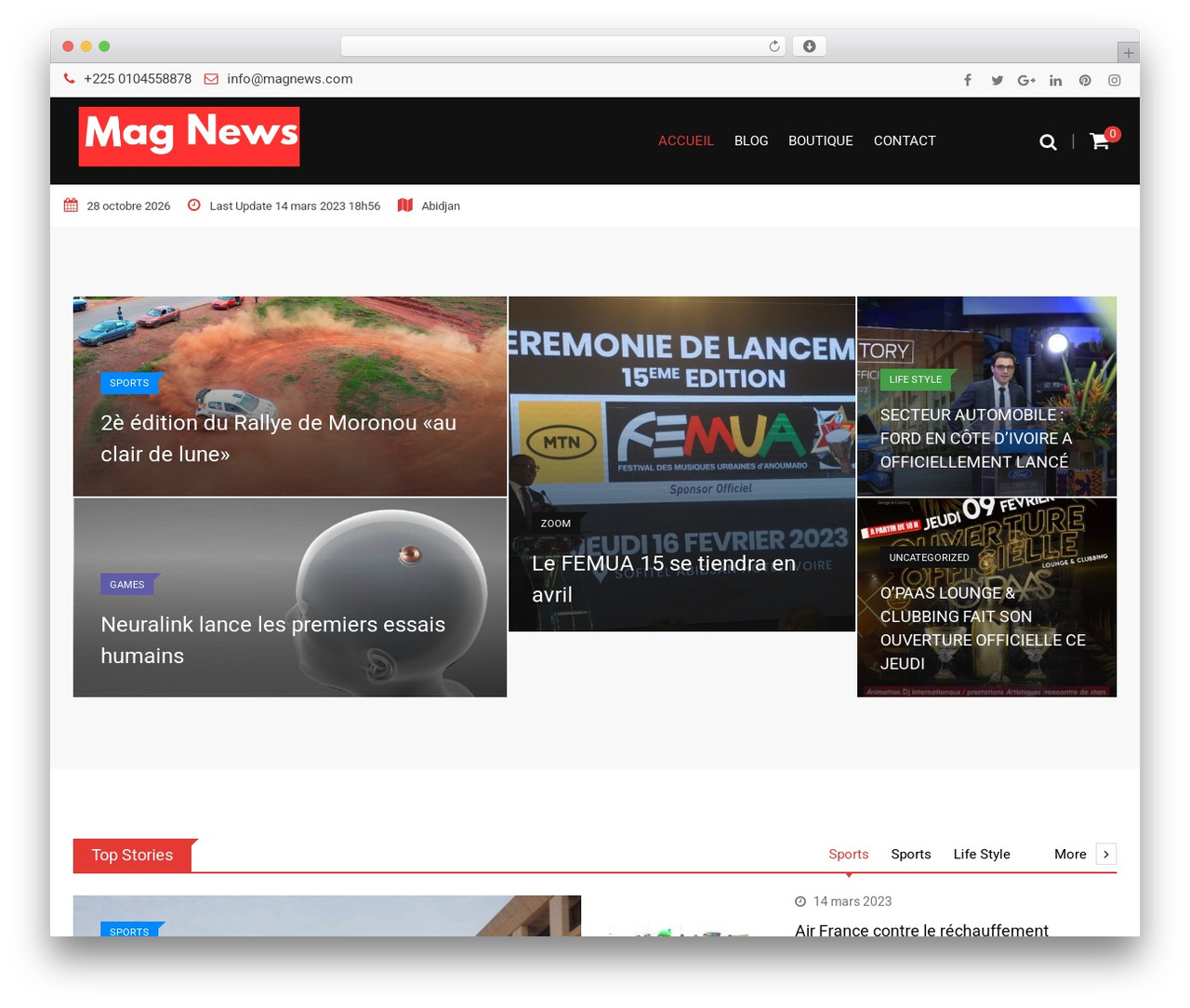The width and height of the screenshot is (1190, 1008).
Task: Click the More tab label
Action: pyautogui.click(x=1070, y=855)
